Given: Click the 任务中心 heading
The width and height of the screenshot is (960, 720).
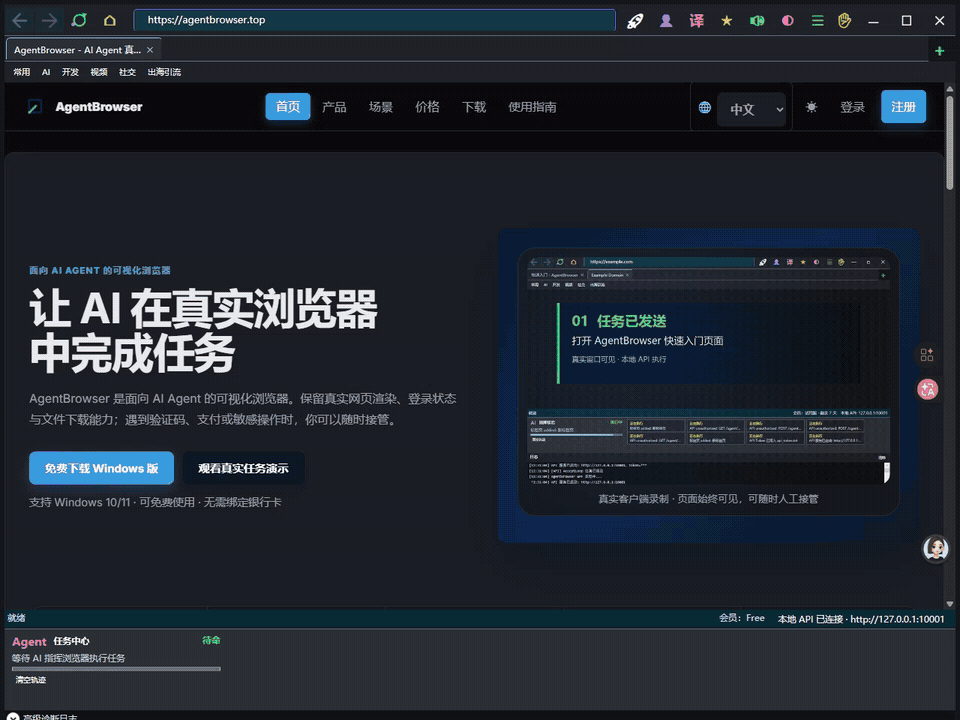Looking at the screenshot, I should pyautogui.click(x=71, y=641).
